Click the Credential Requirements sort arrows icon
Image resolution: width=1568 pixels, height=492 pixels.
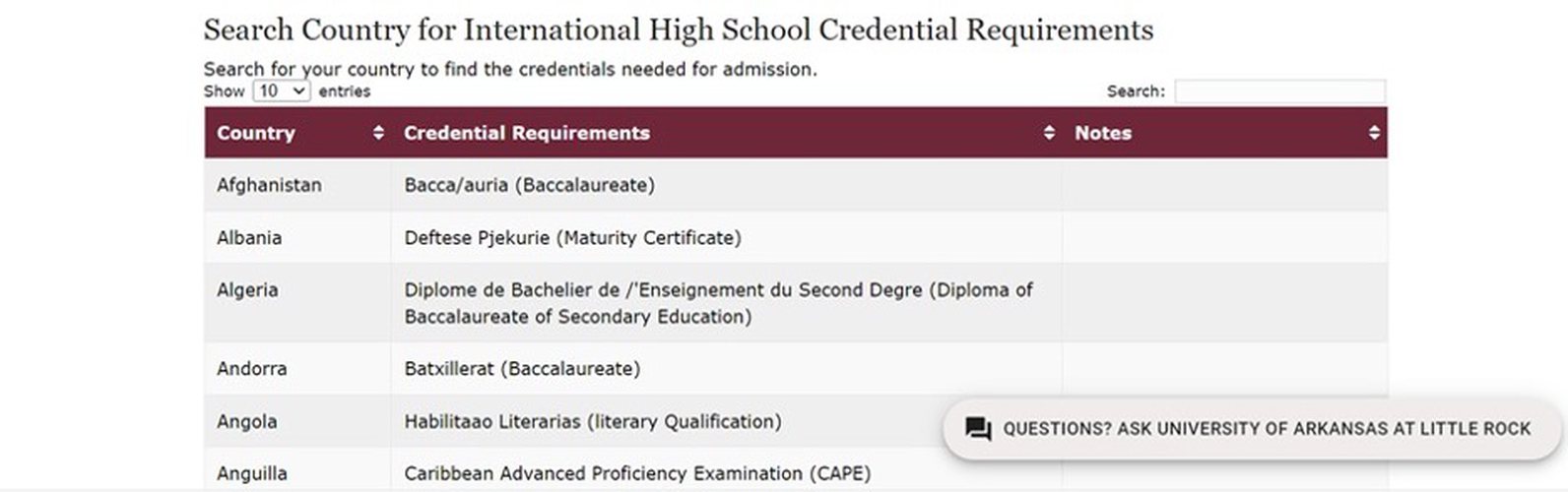pyautogui.click(x=1049, y=133)
